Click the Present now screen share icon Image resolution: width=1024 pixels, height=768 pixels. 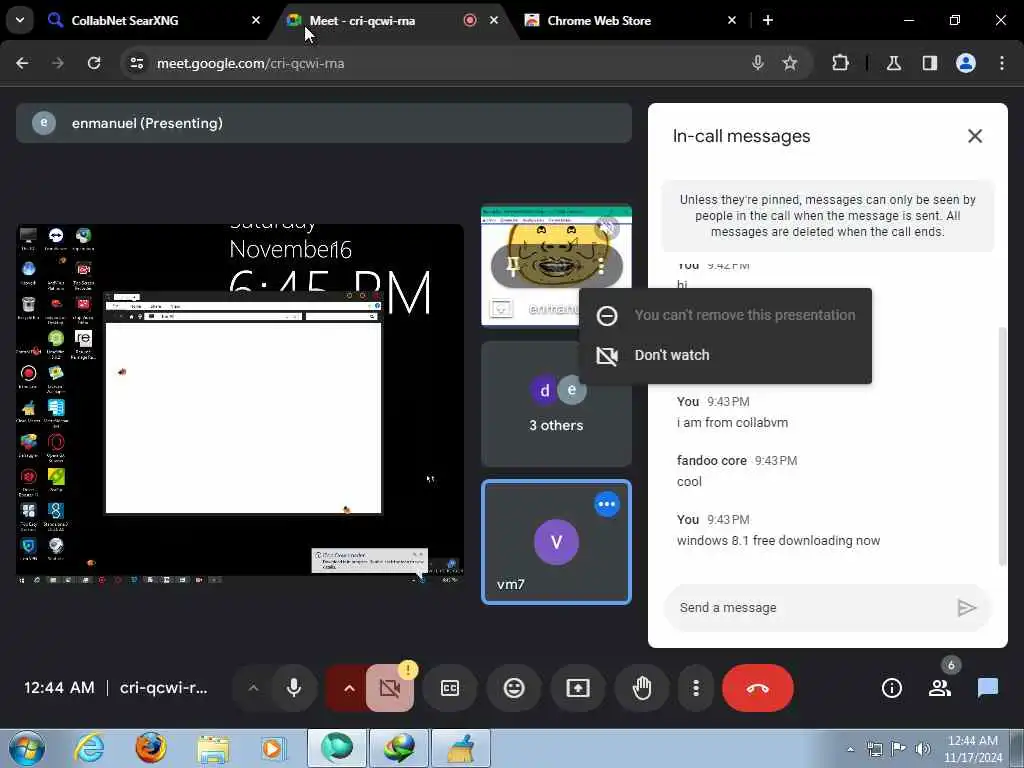[x=578, y=688]
